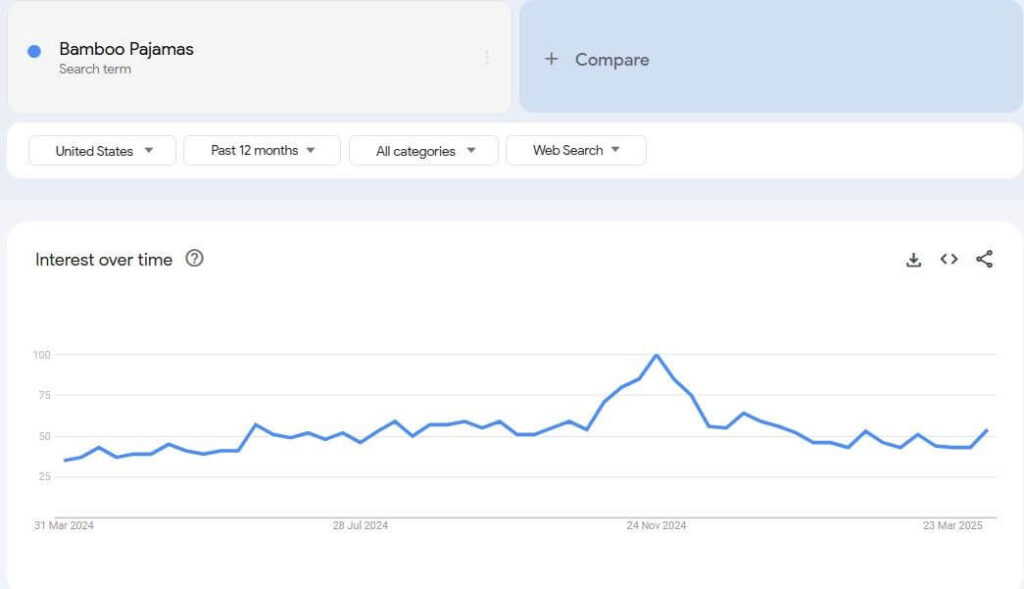
Task: Click the Compare text to add term
Action: 612,60
